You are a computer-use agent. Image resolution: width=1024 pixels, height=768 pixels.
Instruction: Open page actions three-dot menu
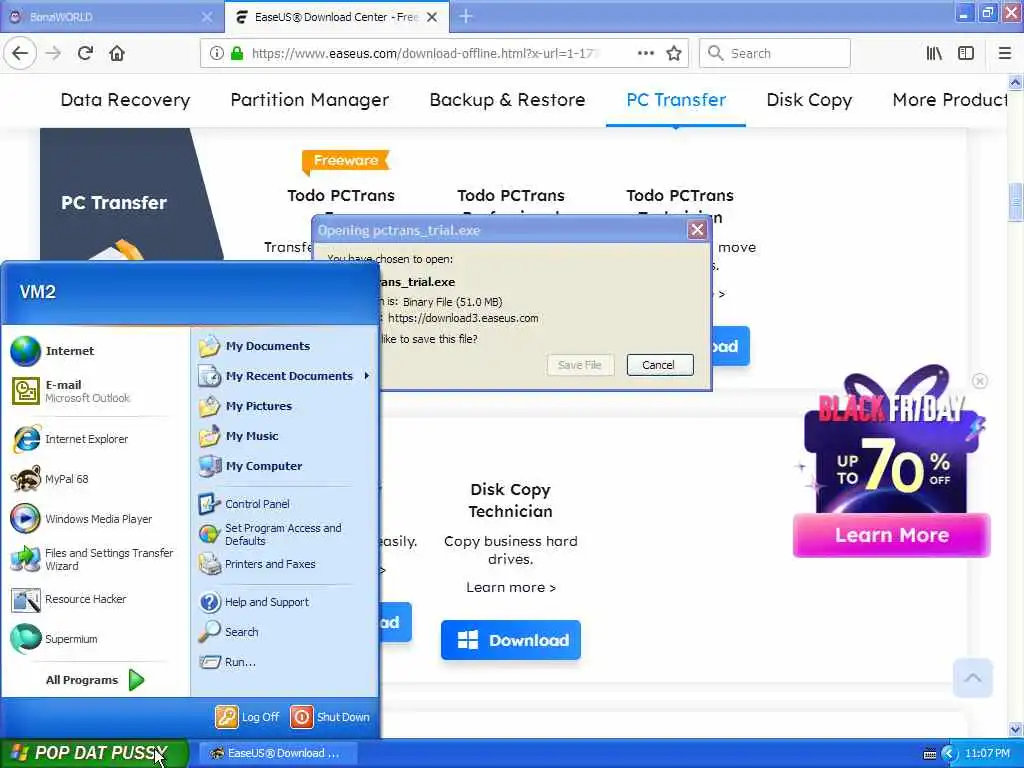coord(645,54)
